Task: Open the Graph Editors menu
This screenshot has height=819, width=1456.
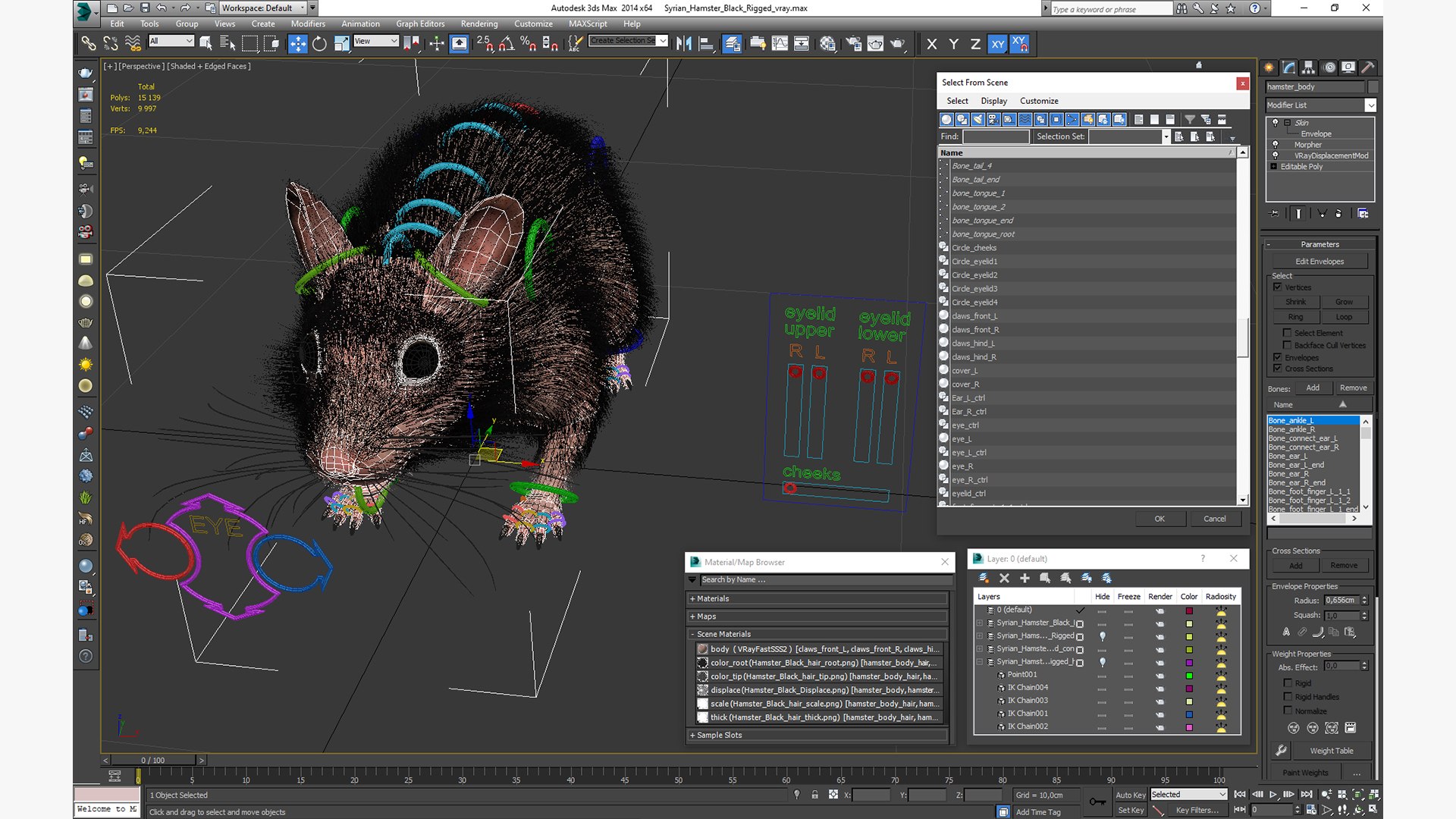Action: [420, 24]
